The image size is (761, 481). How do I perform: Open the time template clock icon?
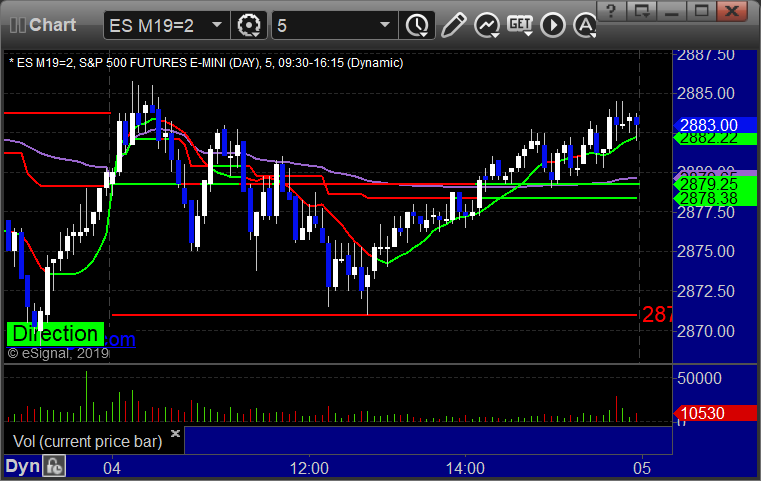(417, 25)
